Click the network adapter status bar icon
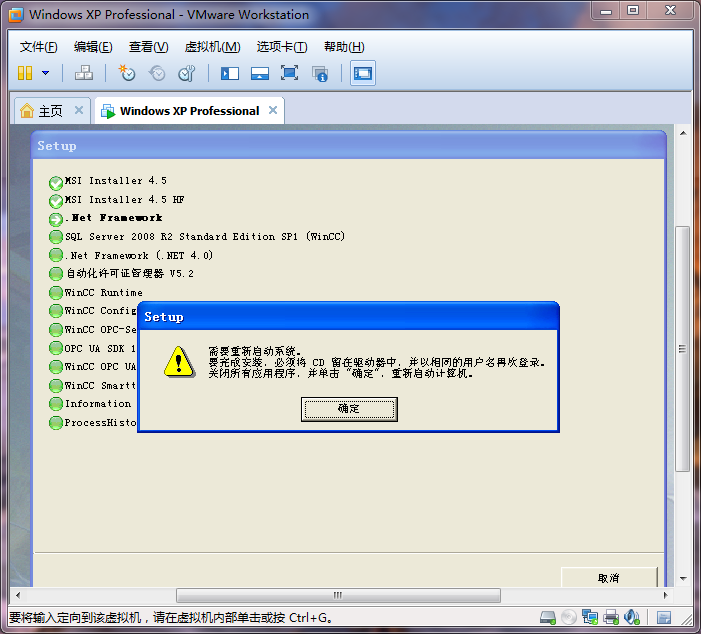The height and width of the screenshot is (634, 701). point(590,617)
